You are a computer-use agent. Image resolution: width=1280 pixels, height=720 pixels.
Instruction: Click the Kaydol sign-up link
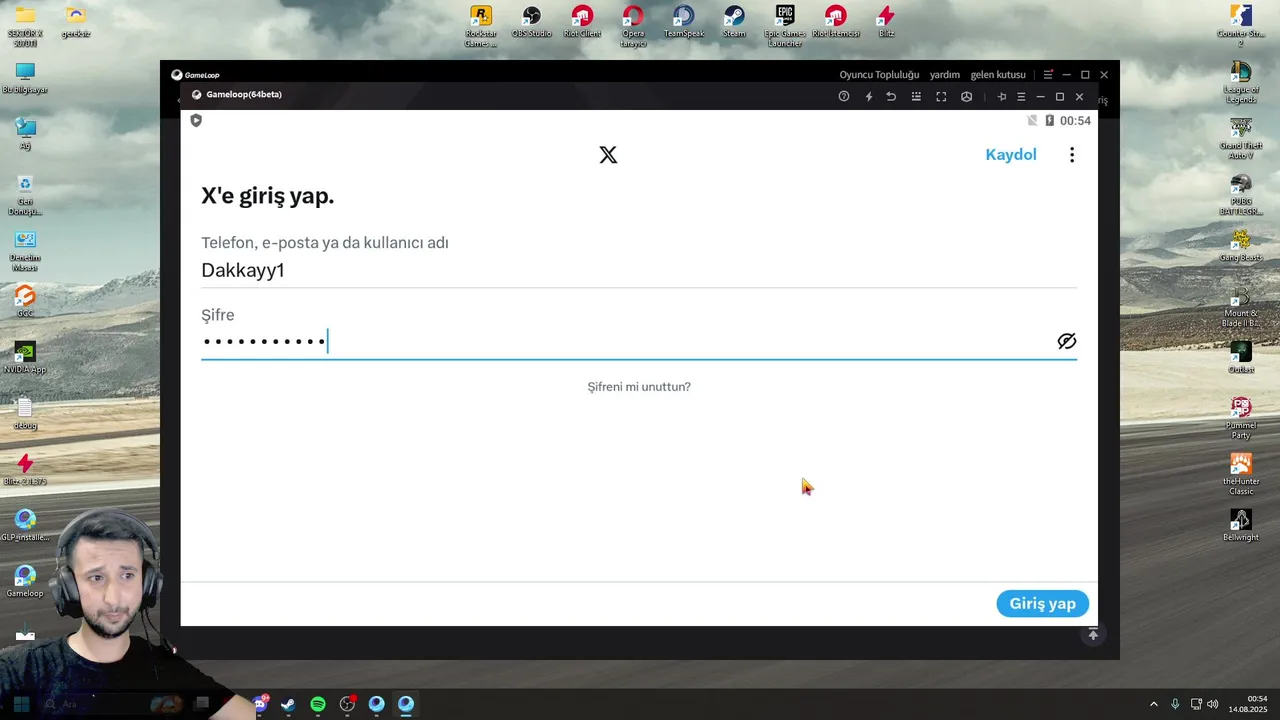pos(1011,155)
